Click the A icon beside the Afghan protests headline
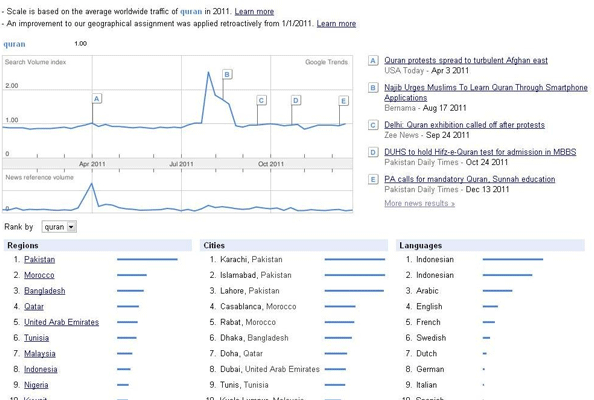This screenshot has height=400, width=594. 373,61
